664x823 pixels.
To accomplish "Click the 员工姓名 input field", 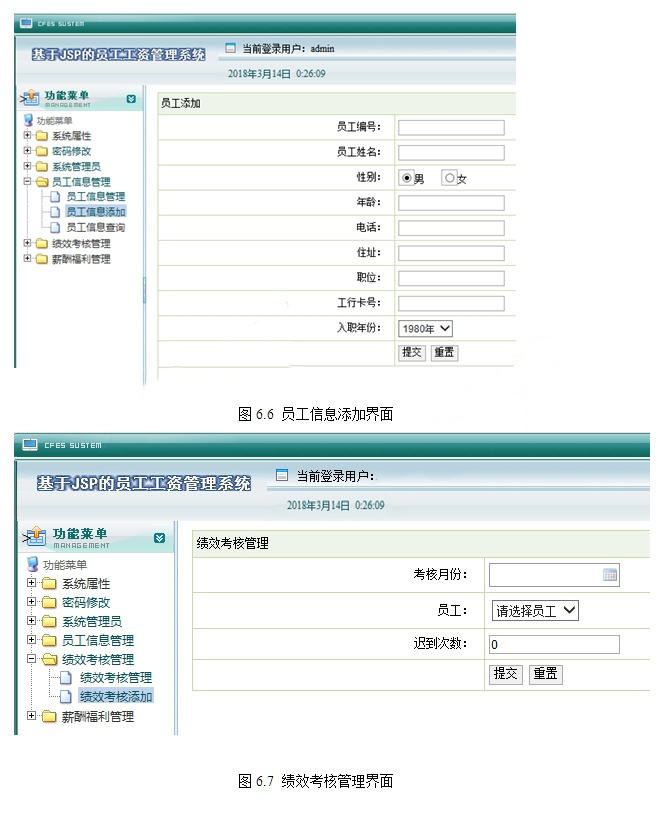I will pyautogui.click(x=451, y=153).
